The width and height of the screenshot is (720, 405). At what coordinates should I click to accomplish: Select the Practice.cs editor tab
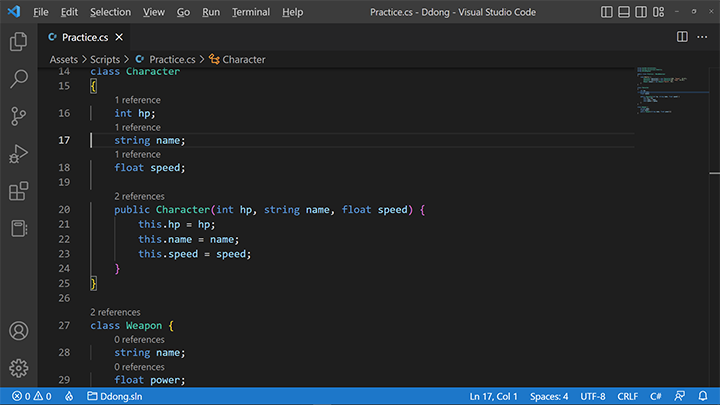pyautogui.click(x=84, y=37)
